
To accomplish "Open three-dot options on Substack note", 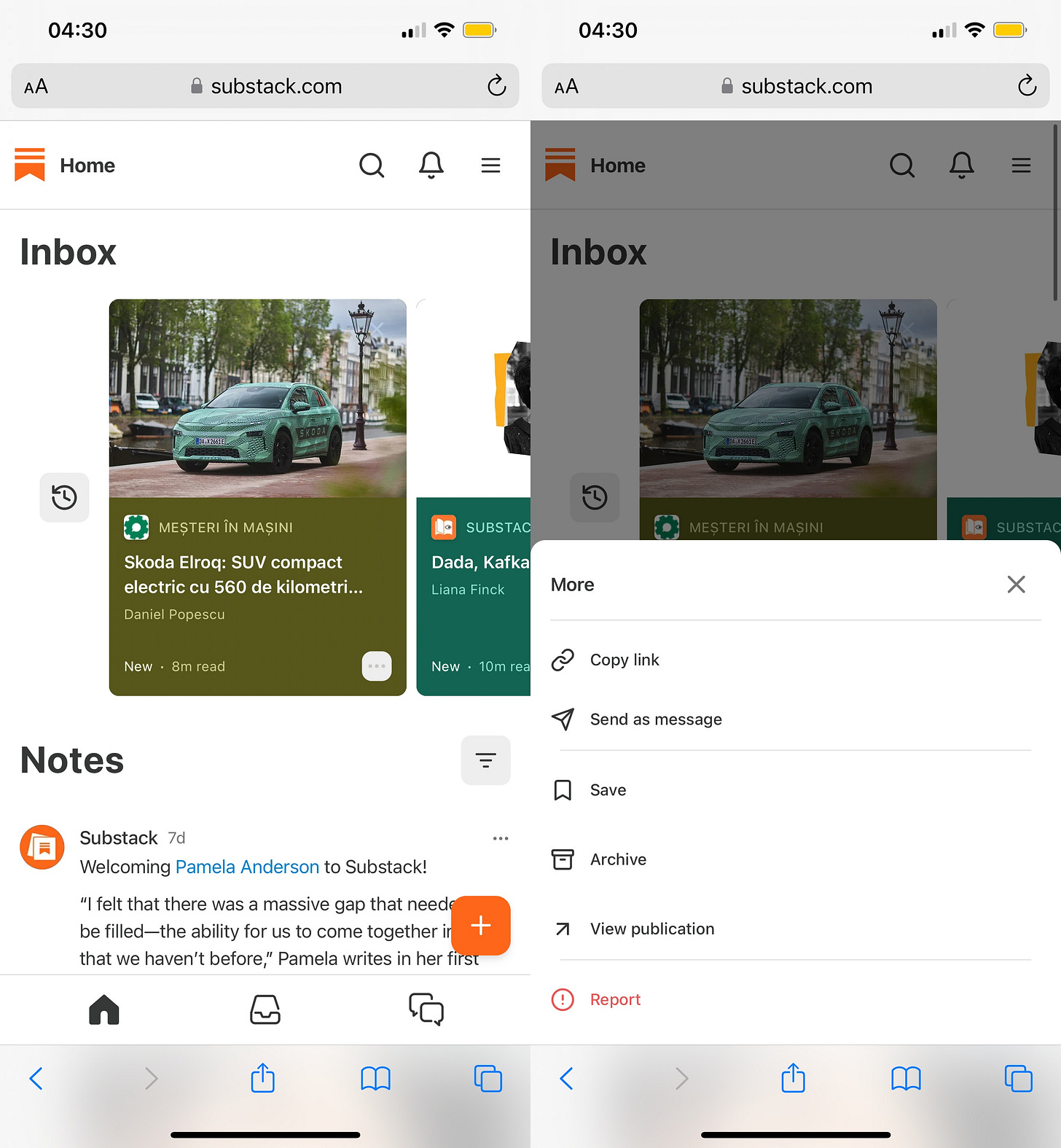I will click(x=501, y=838).
